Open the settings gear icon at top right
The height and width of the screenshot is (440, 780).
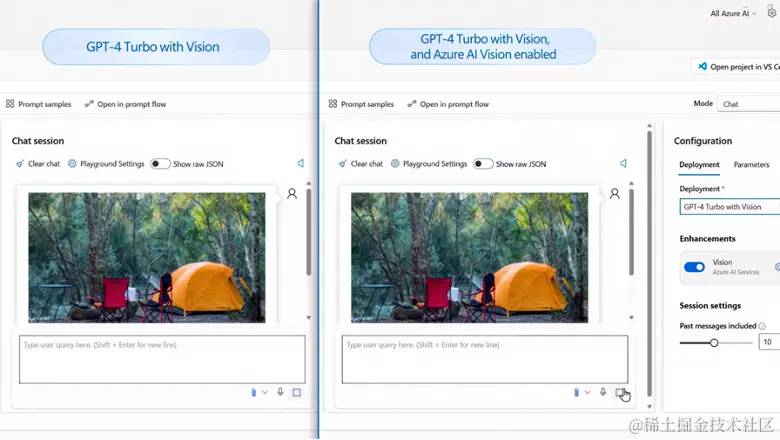tap(772, 12)
